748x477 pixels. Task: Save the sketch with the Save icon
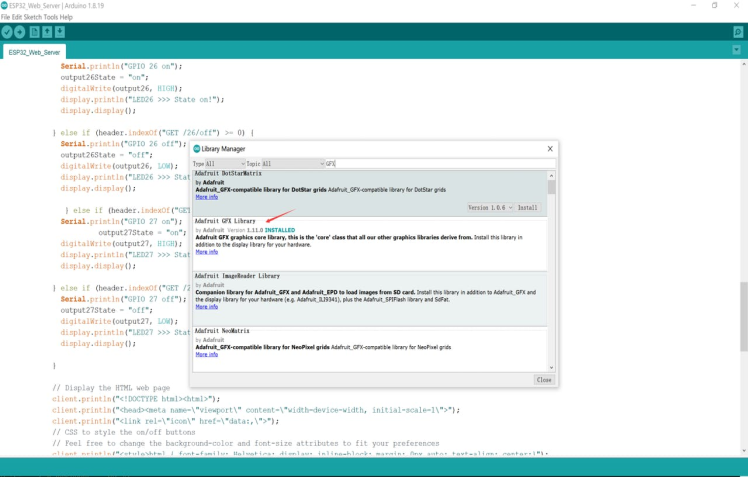(60, 32)
